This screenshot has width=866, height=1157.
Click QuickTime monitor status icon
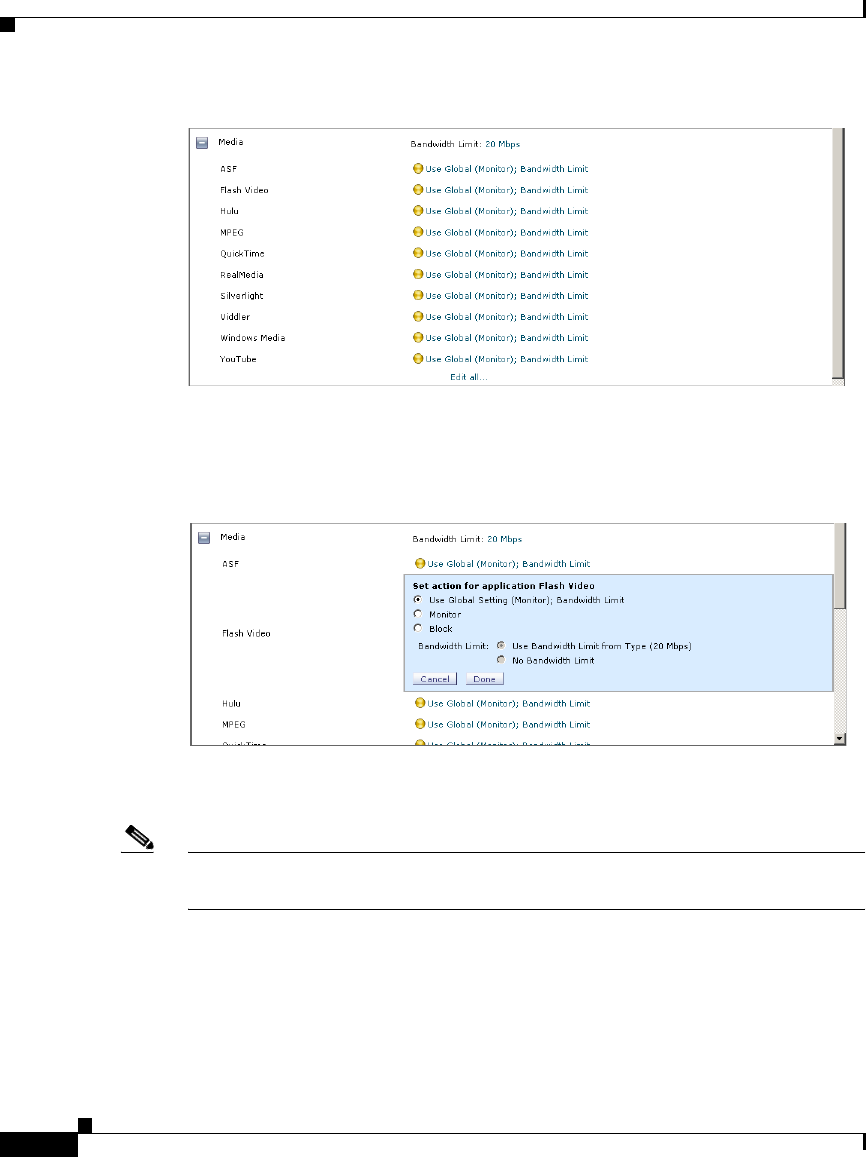(x=418, y=253)
